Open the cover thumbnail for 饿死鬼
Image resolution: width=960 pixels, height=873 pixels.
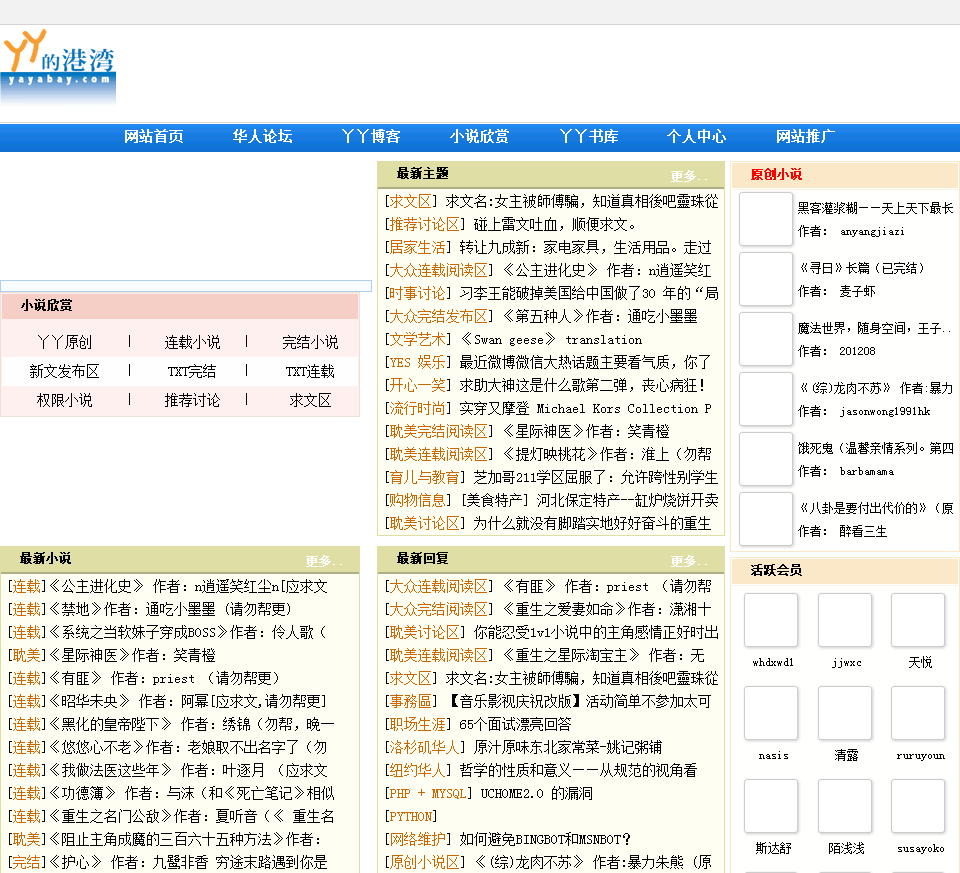[766, 459]
